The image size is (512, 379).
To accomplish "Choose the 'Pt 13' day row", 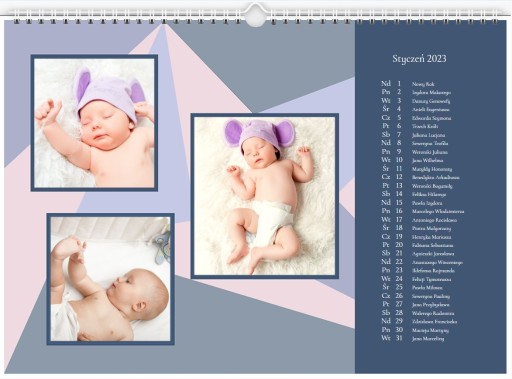I will coord(417,186).
